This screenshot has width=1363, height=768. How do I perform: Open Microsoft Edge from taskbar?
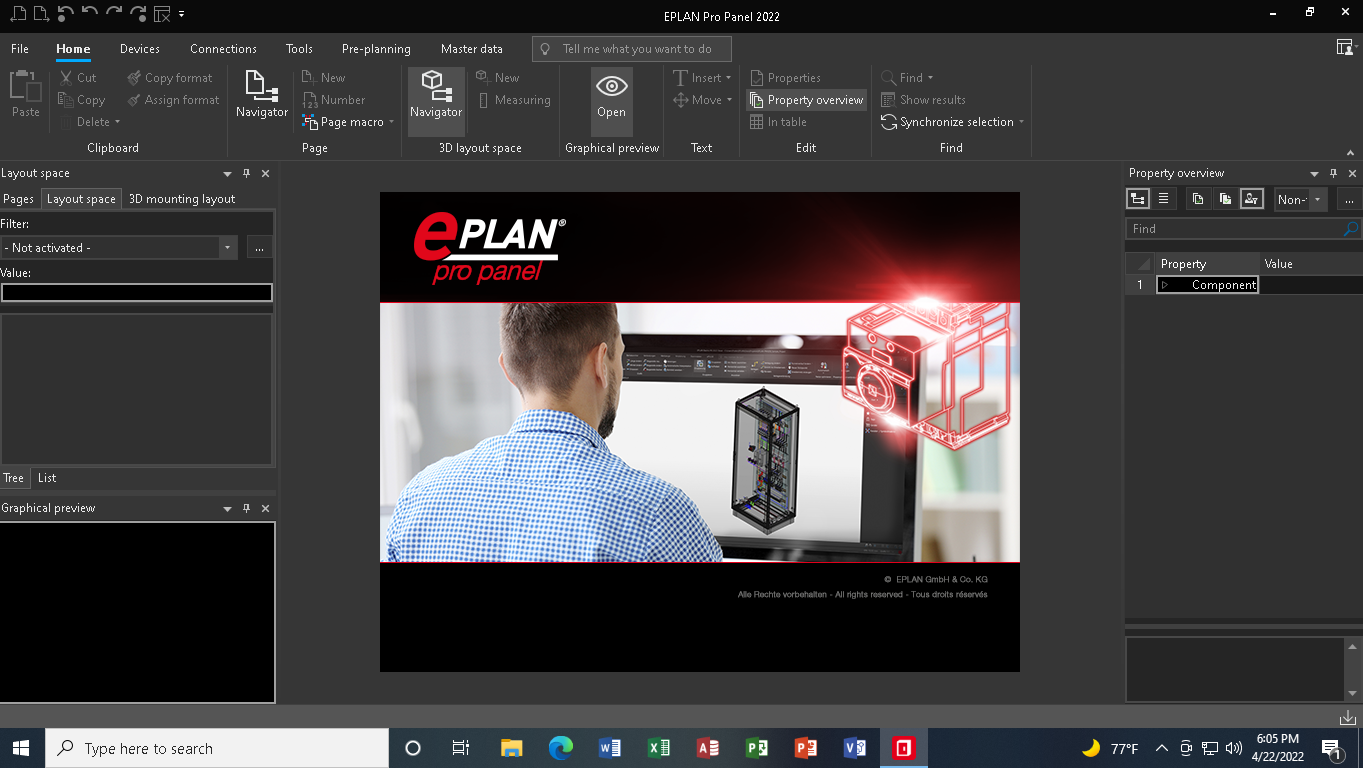(560, 748)
